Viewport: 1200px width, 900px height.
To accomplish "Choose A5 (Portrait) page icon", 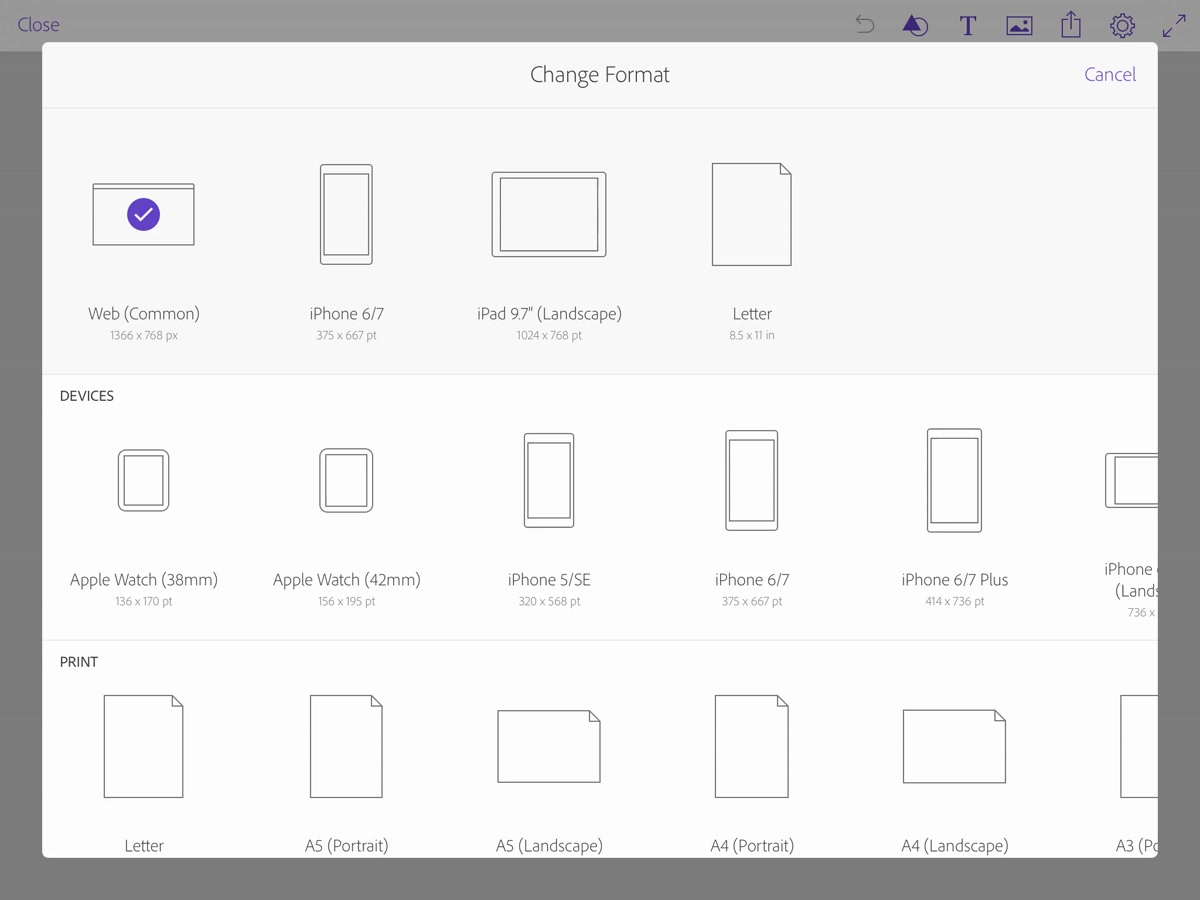I will [346, 746].
